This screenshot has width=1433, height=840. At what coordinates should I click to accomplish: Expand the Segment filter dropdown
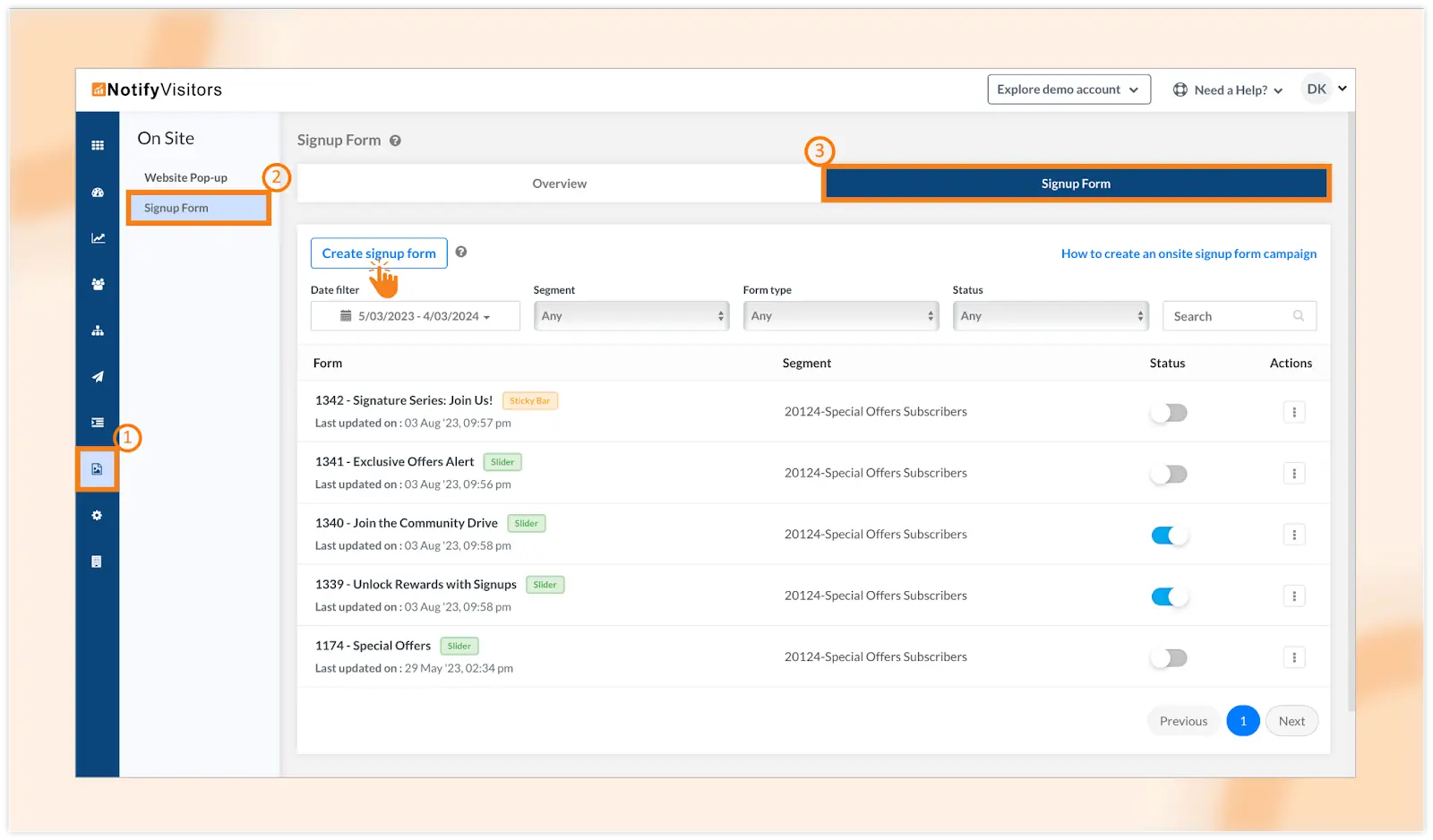point(631,316)
